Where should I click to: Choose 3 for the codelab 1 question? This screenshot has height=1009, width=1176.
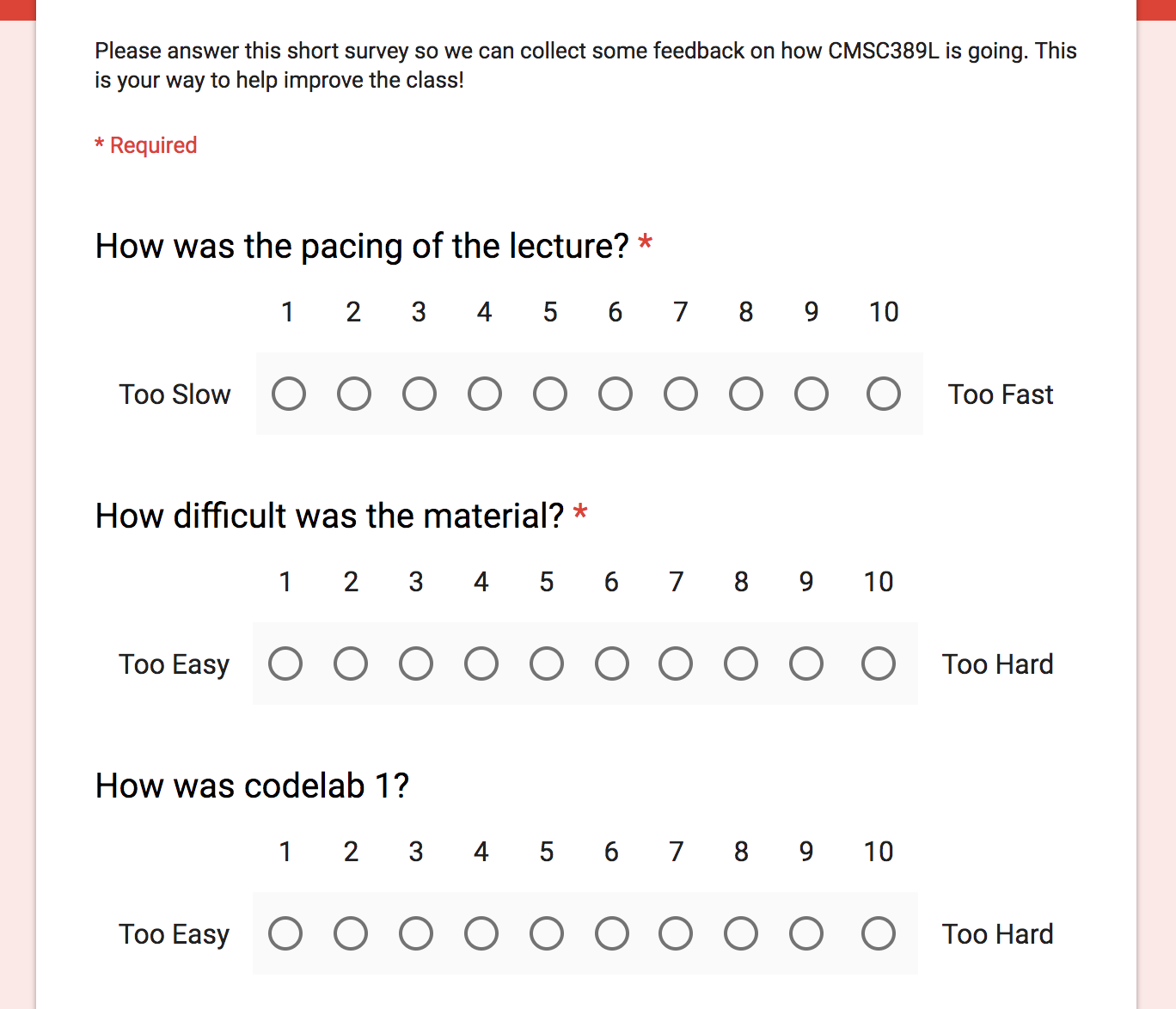416,934
